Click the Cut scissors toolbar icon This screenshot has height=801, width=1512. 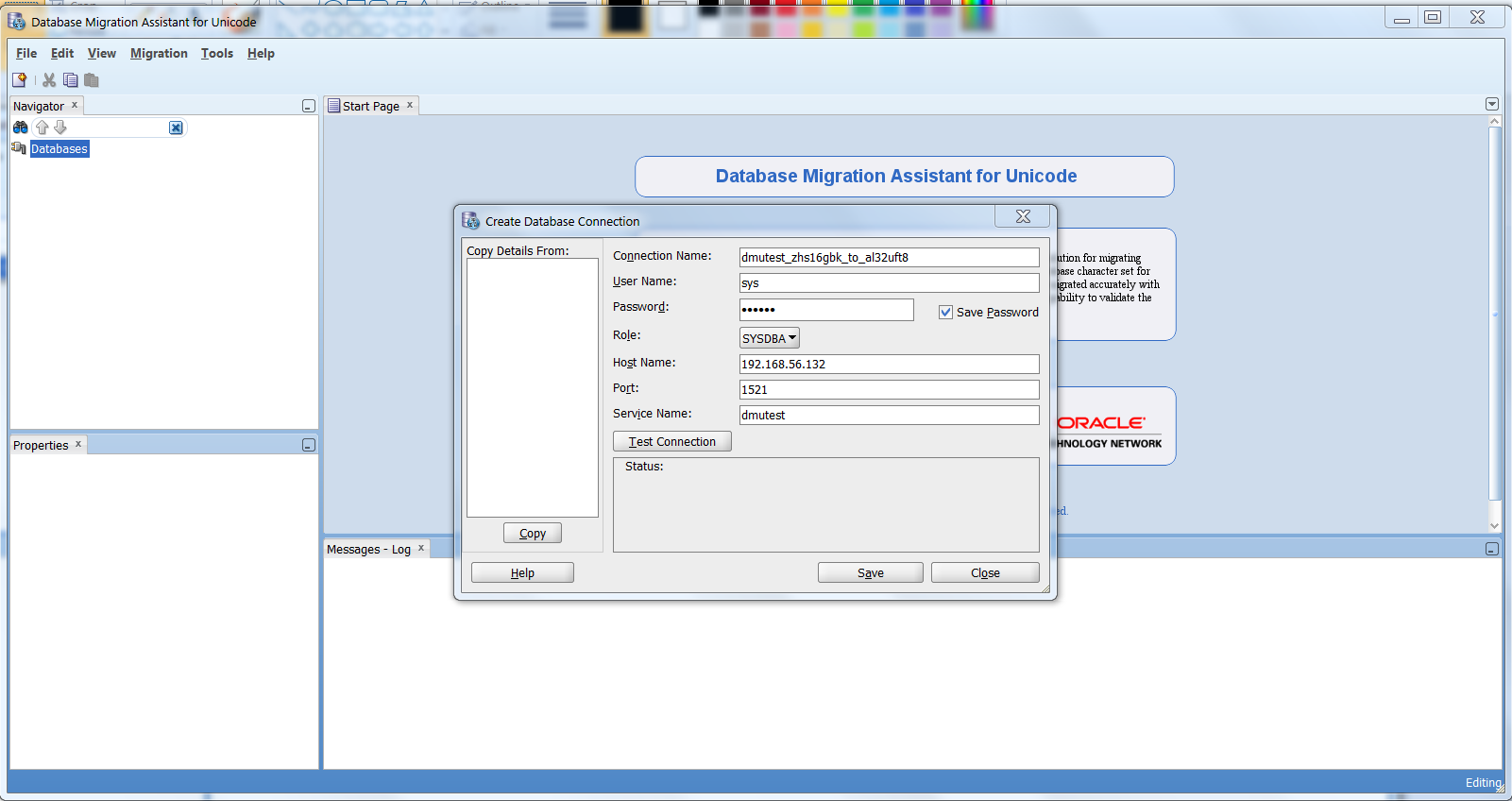pos(49,80)
